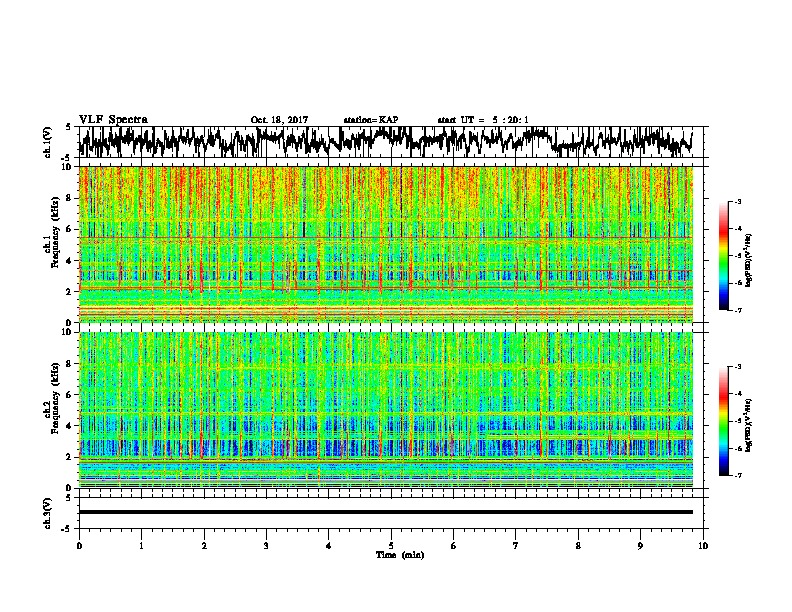Image resolution: width=792 pixels, height=612 pixels.
Task: Click the ch.2 frequency tick label "6"
Action: tap(70, 395)
